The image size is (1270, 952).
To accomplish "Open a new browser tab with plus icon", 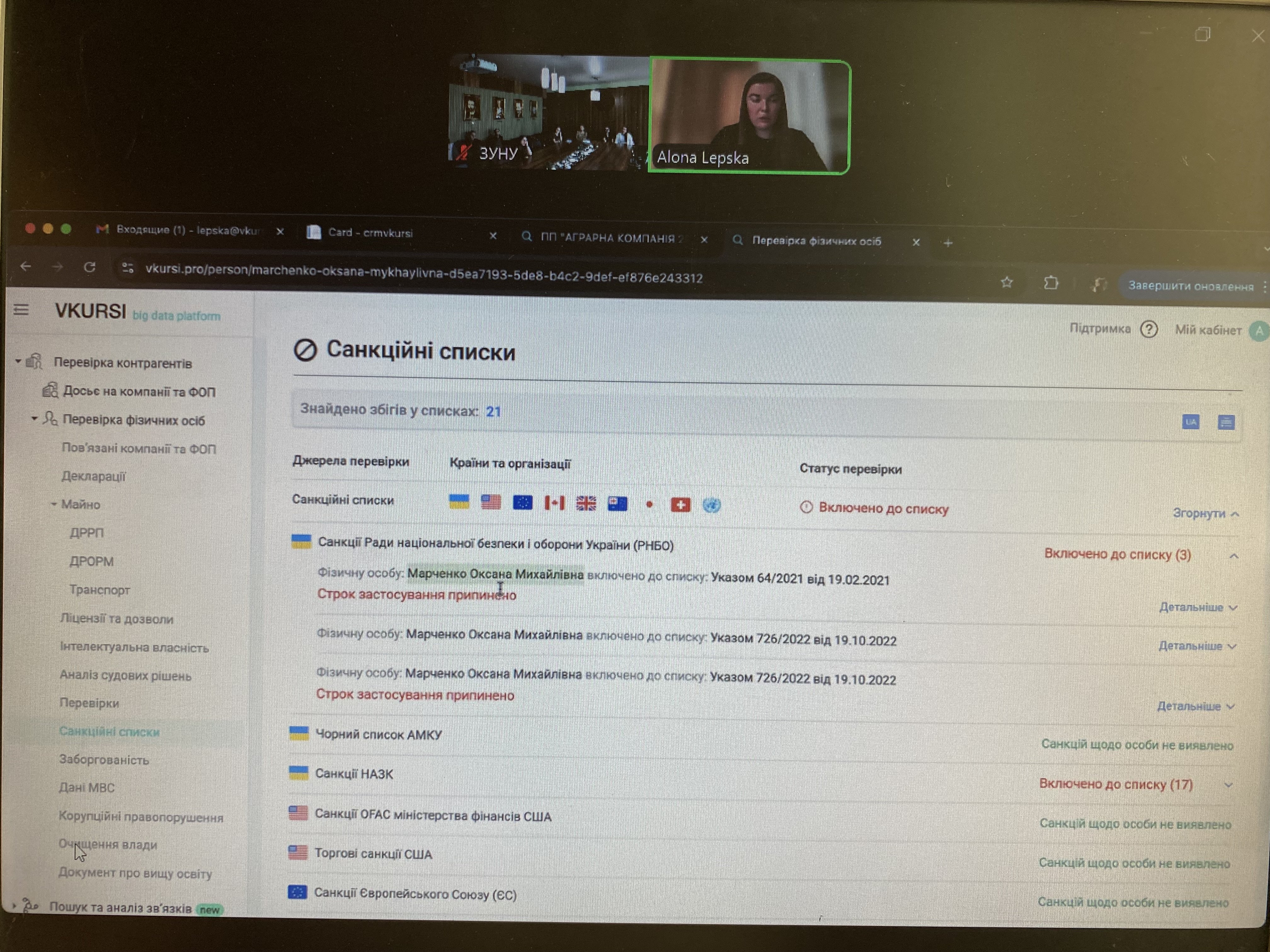I will tap(948, 243).
